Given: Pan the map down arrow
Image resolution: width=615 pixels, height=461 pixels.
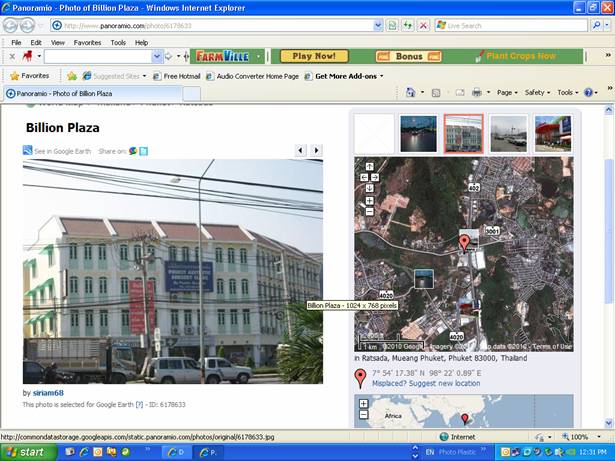Looking at the screenshot, I should (x=369, y=188).
